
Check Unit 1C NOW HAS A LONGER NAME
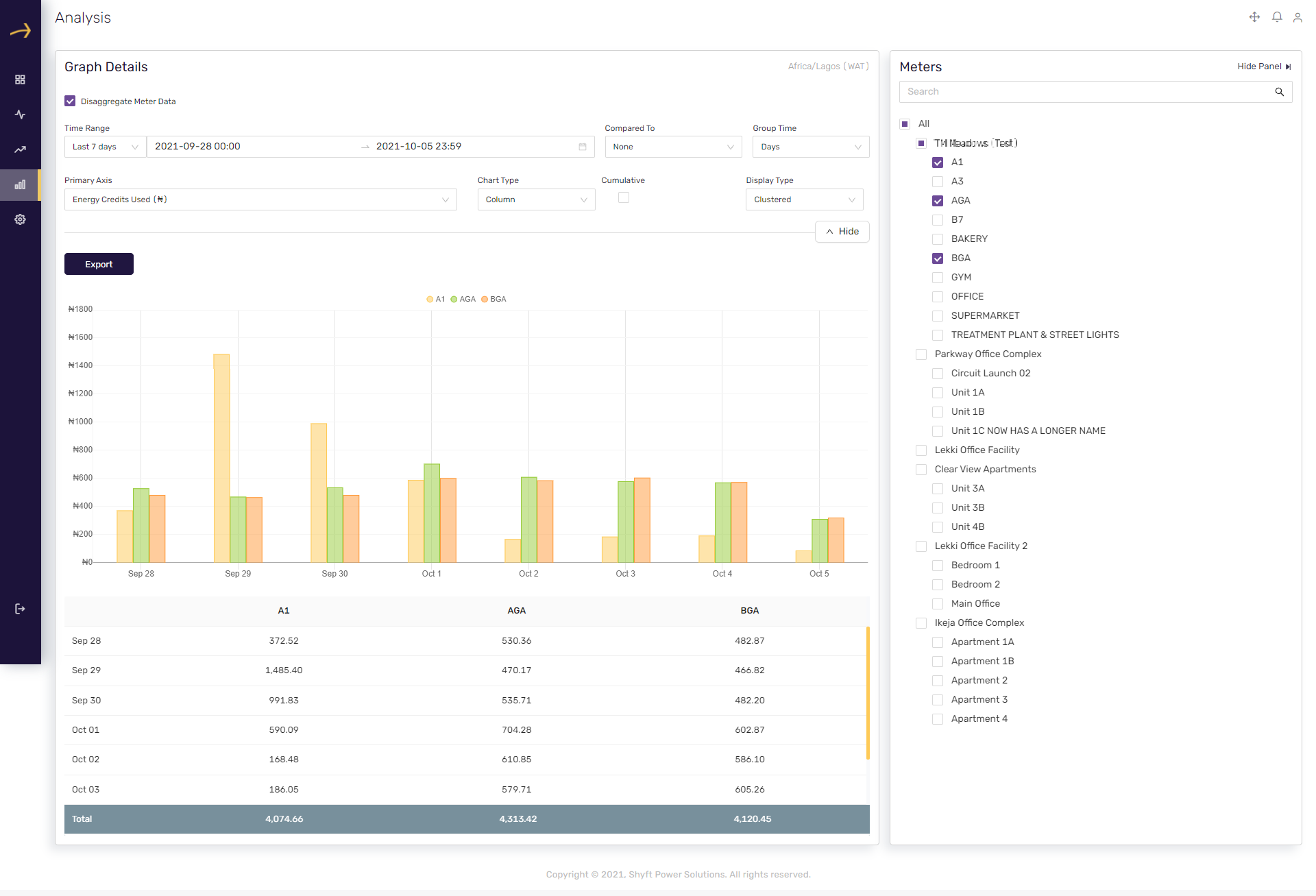(938, 431)
